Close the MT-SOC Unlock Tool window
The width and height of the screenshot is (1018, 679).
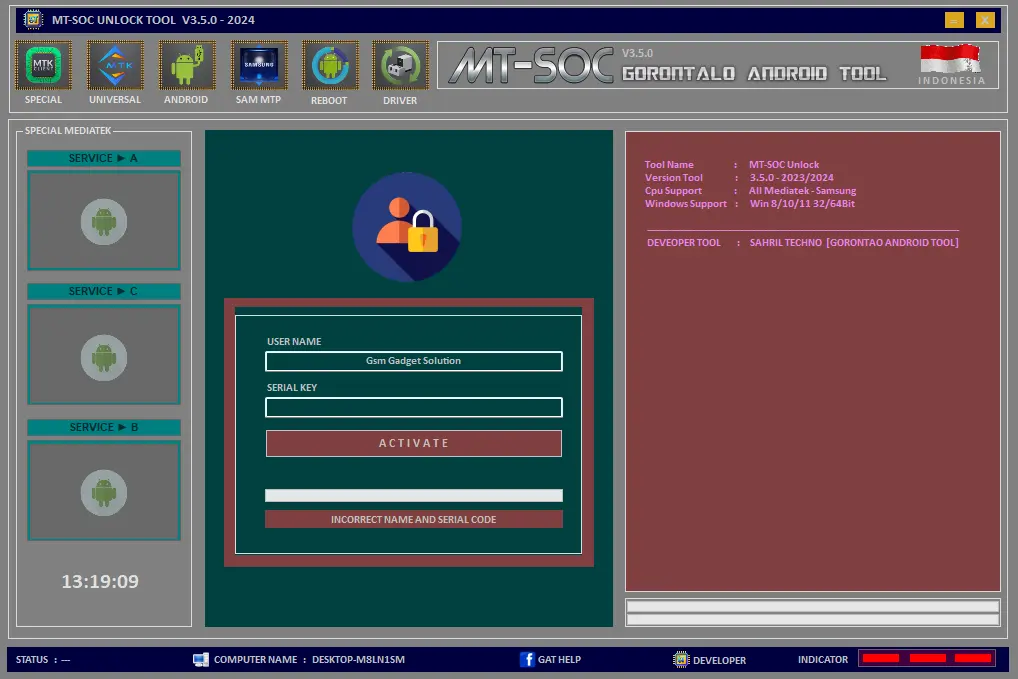tap(985, 20)
